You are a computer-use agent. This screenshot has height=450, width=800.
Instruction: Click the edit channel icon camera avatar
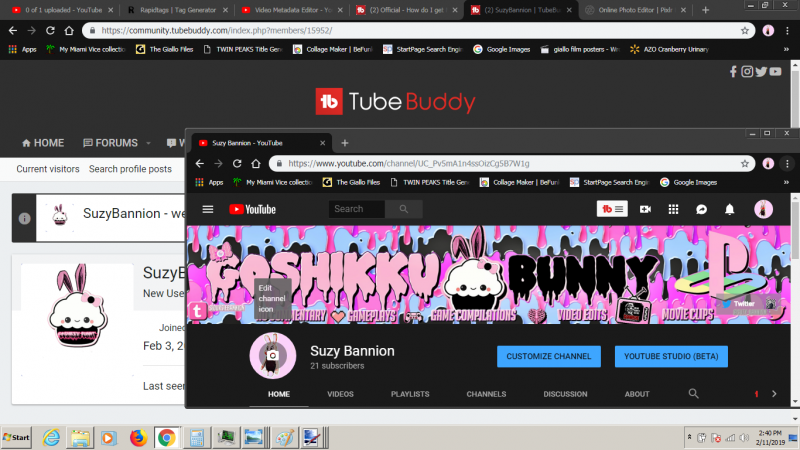tap(271, 356)
